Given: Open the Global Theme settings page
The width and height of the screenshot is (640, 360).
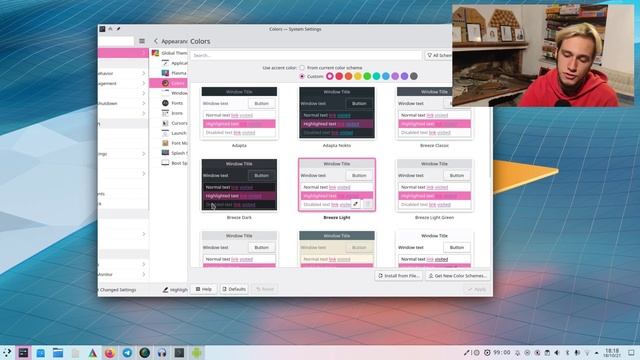Looking at the screenshot, I should pyautogui.click(x=169, y=53).
